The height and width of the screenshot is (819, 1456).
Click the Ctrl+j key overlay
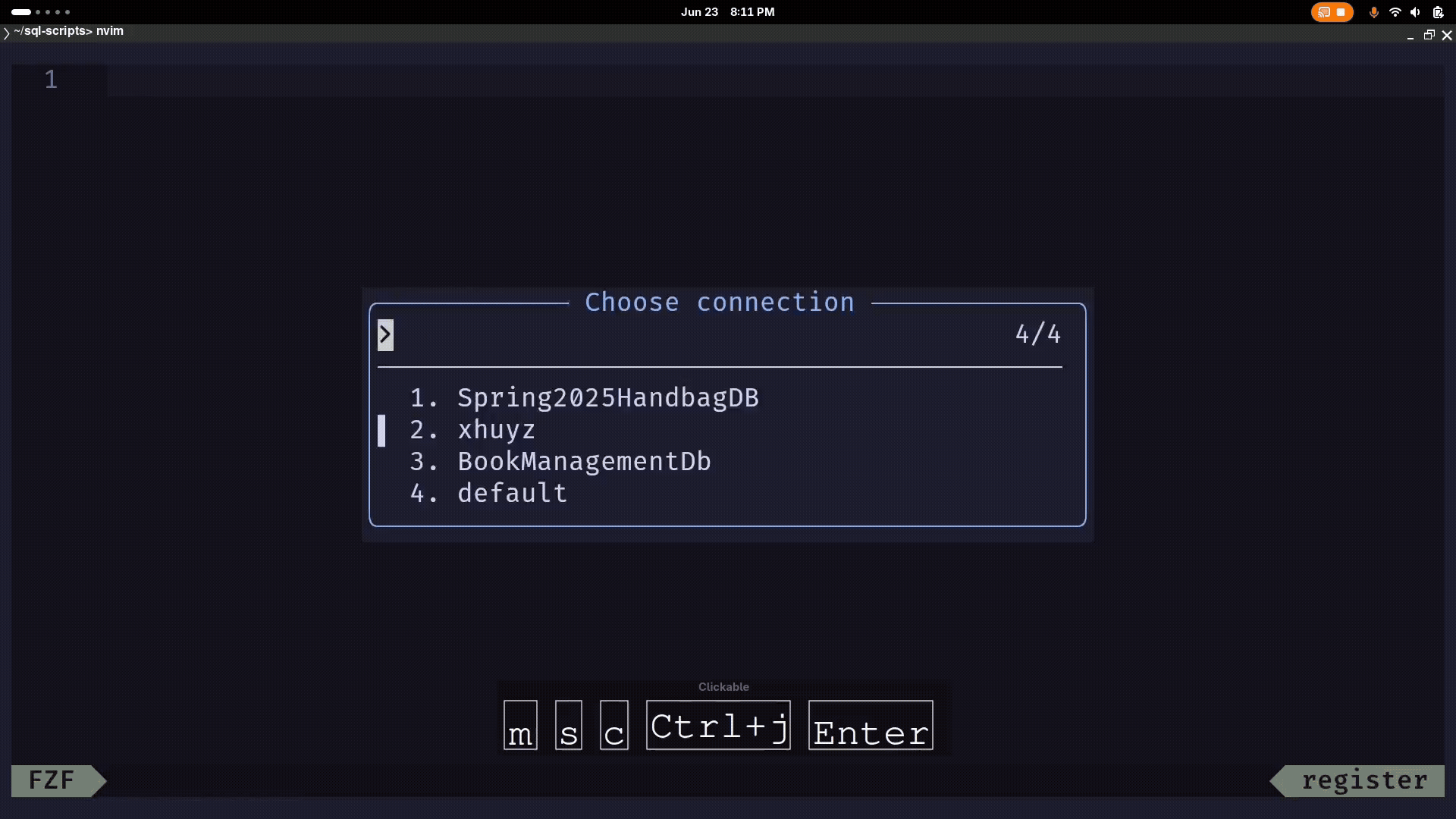(718, 726)
